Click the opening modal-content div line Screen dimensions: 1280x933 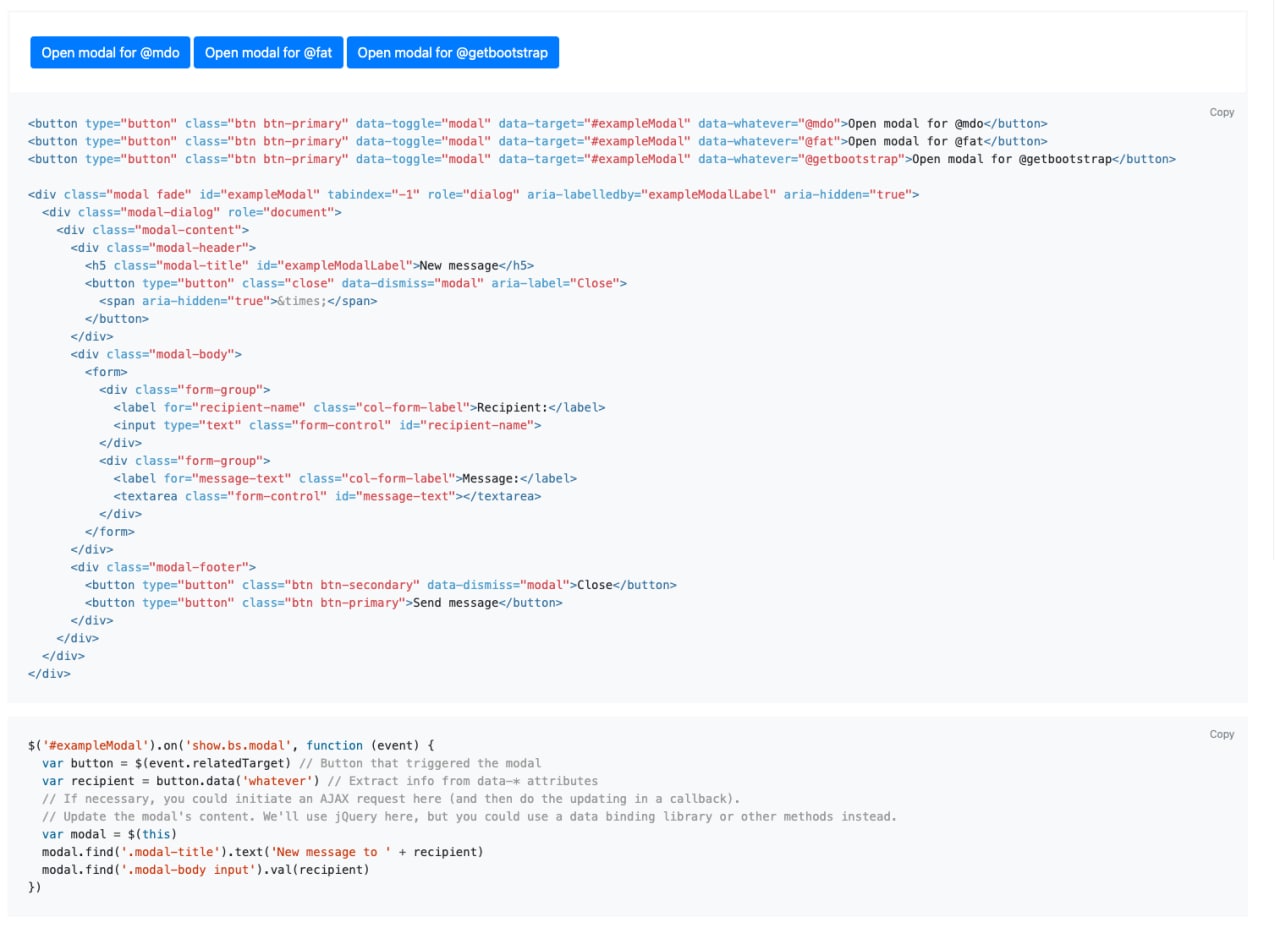pyautogui.click(x=153, y=230)
